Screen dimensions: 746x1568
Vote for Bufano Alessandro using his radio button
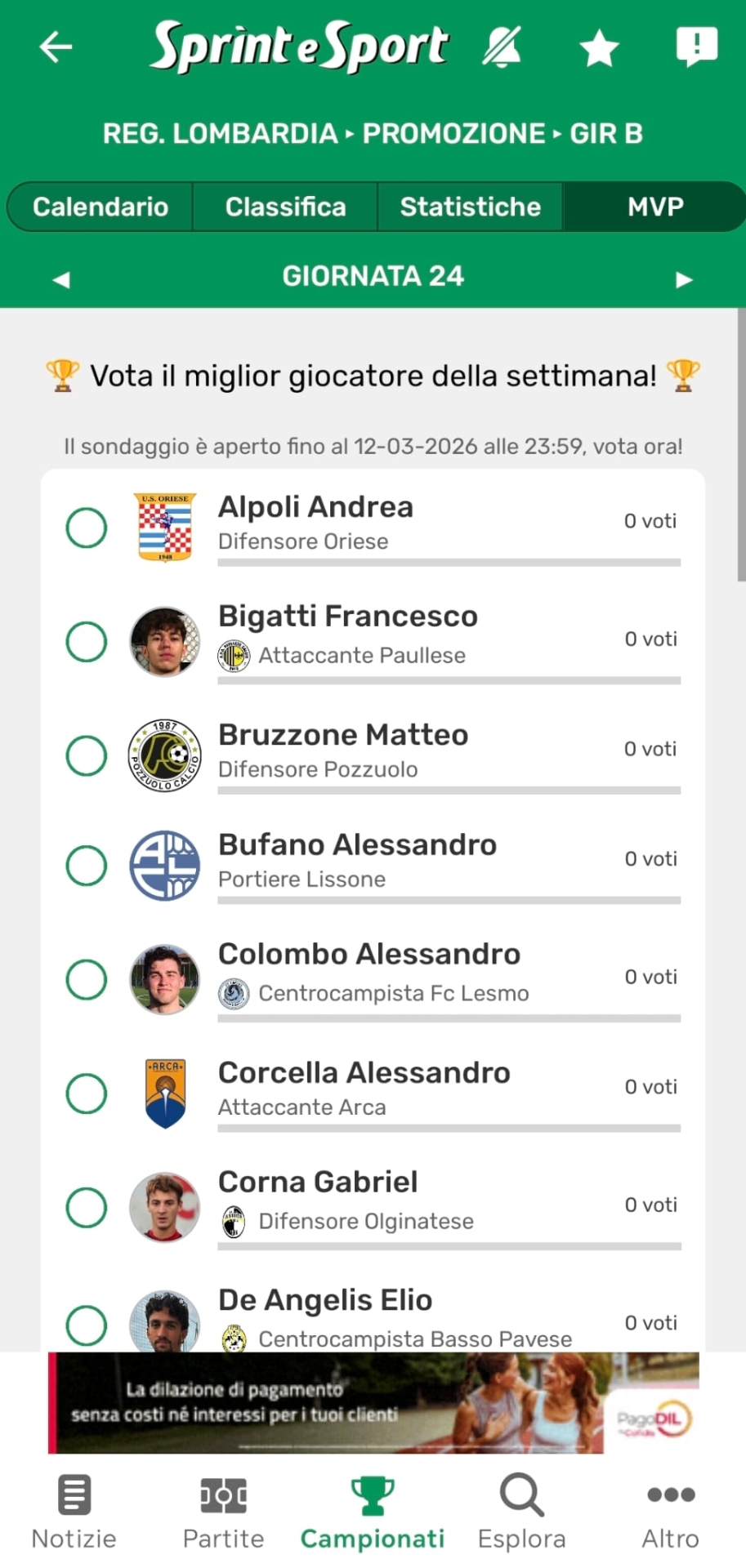(87, 866)
